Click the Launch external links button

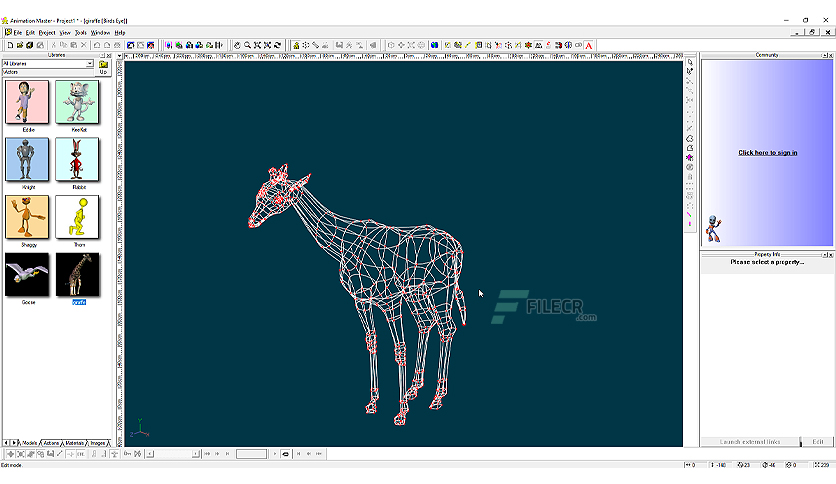point(750,442)
